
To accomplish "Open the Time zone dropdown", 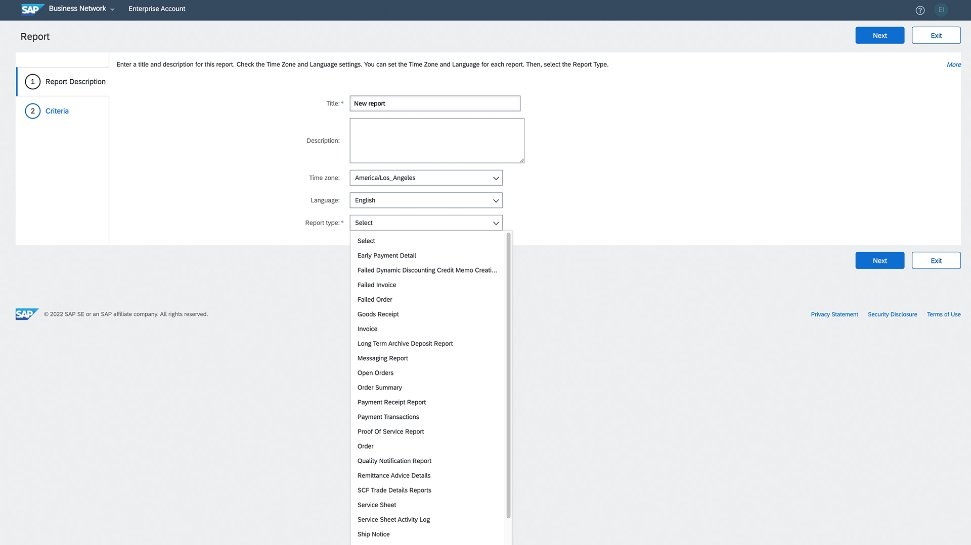I will pyautogui.click(x=426, y=178).
